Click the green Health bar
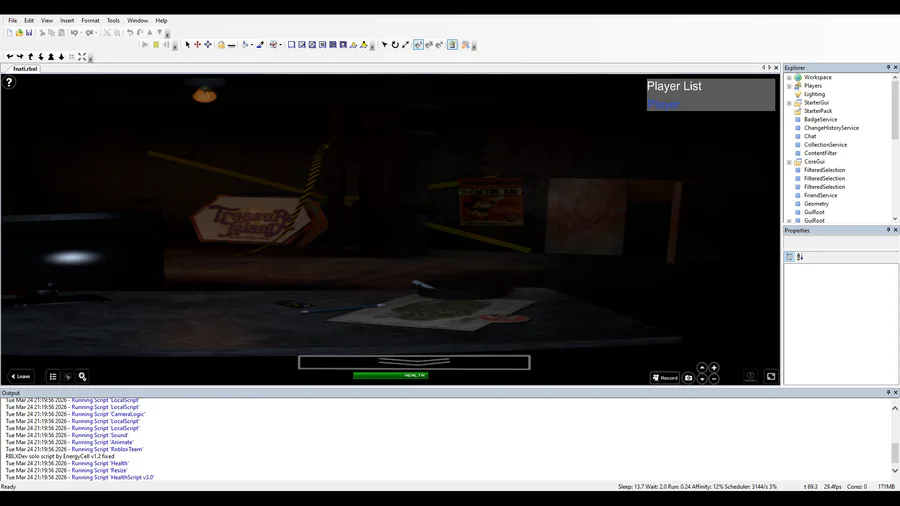900x506 pixels. click(x=391, y=375)
